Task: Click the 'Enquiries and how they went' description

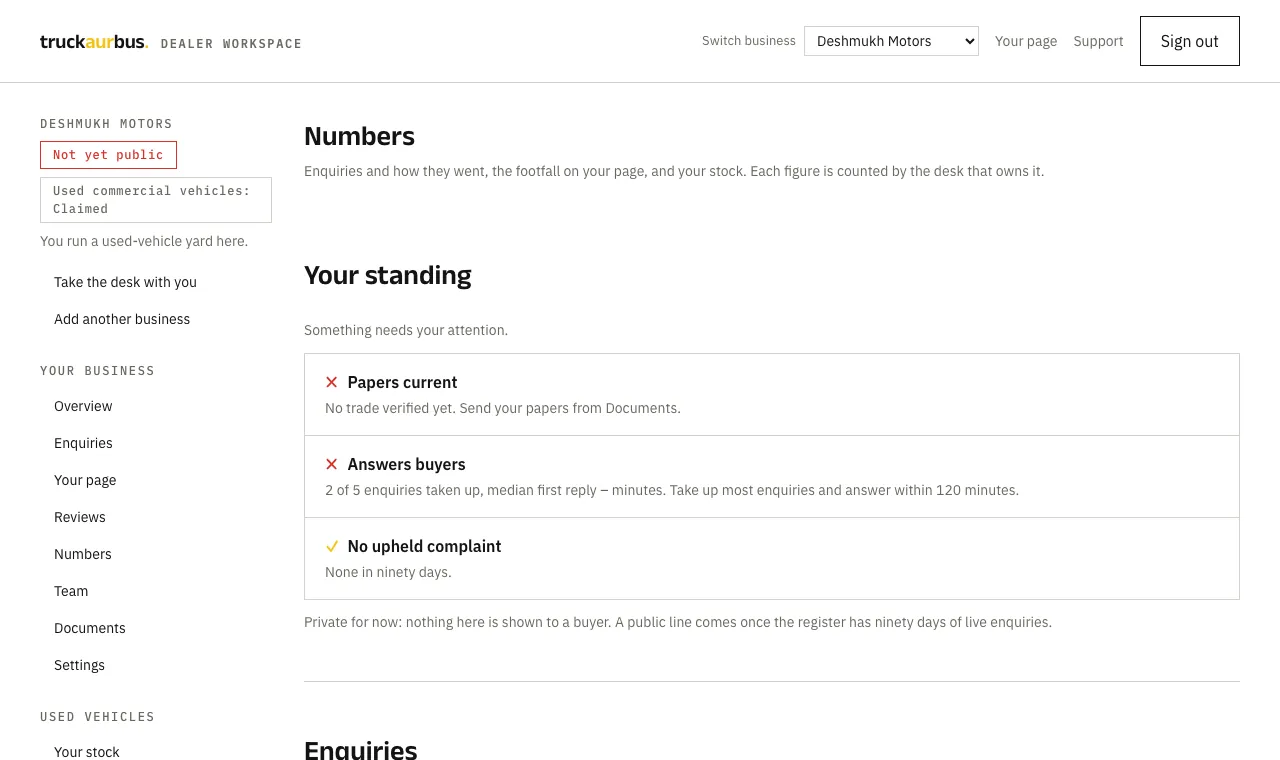Action: 674,171
